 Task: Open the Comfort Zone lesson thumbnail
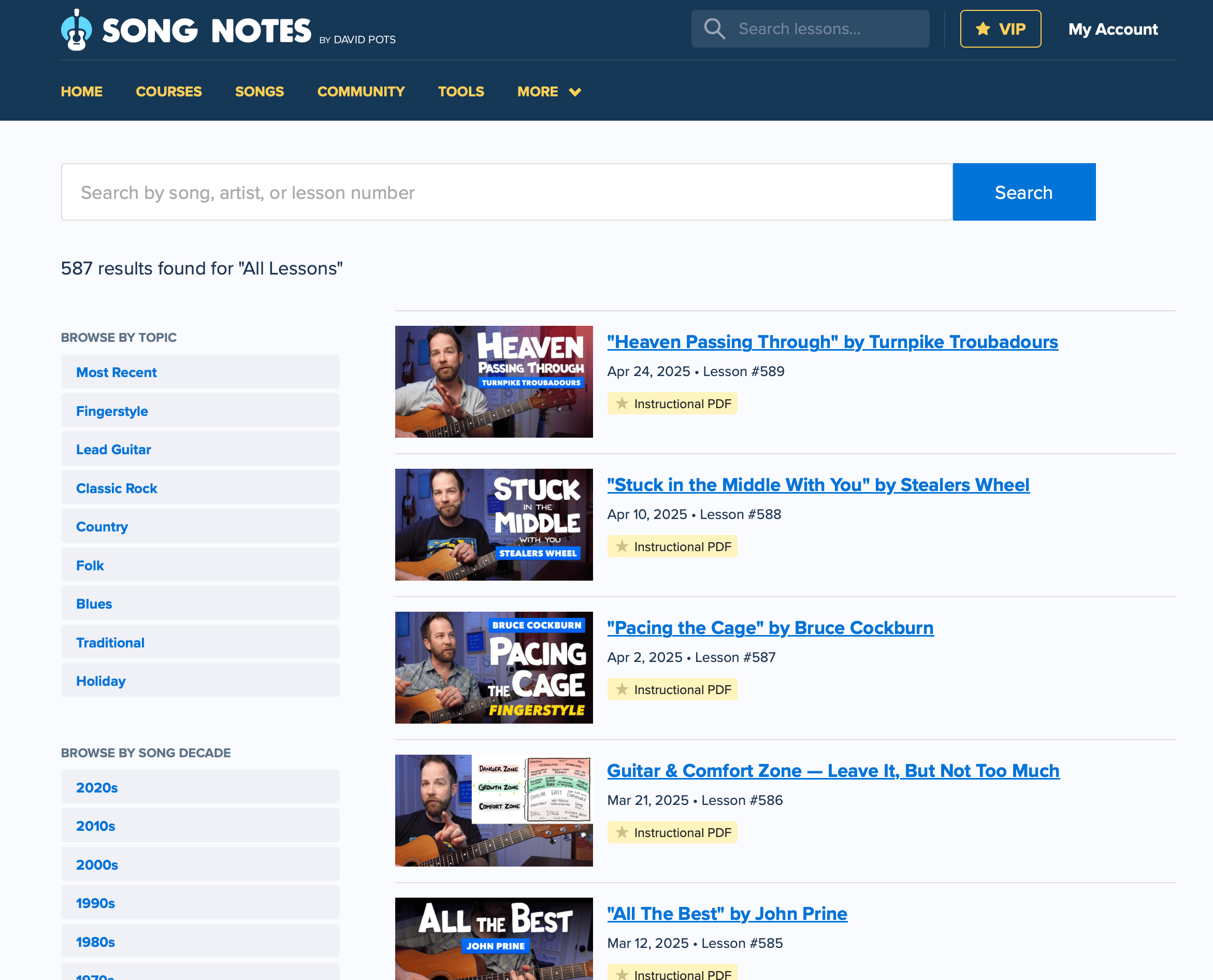point(494,811)
